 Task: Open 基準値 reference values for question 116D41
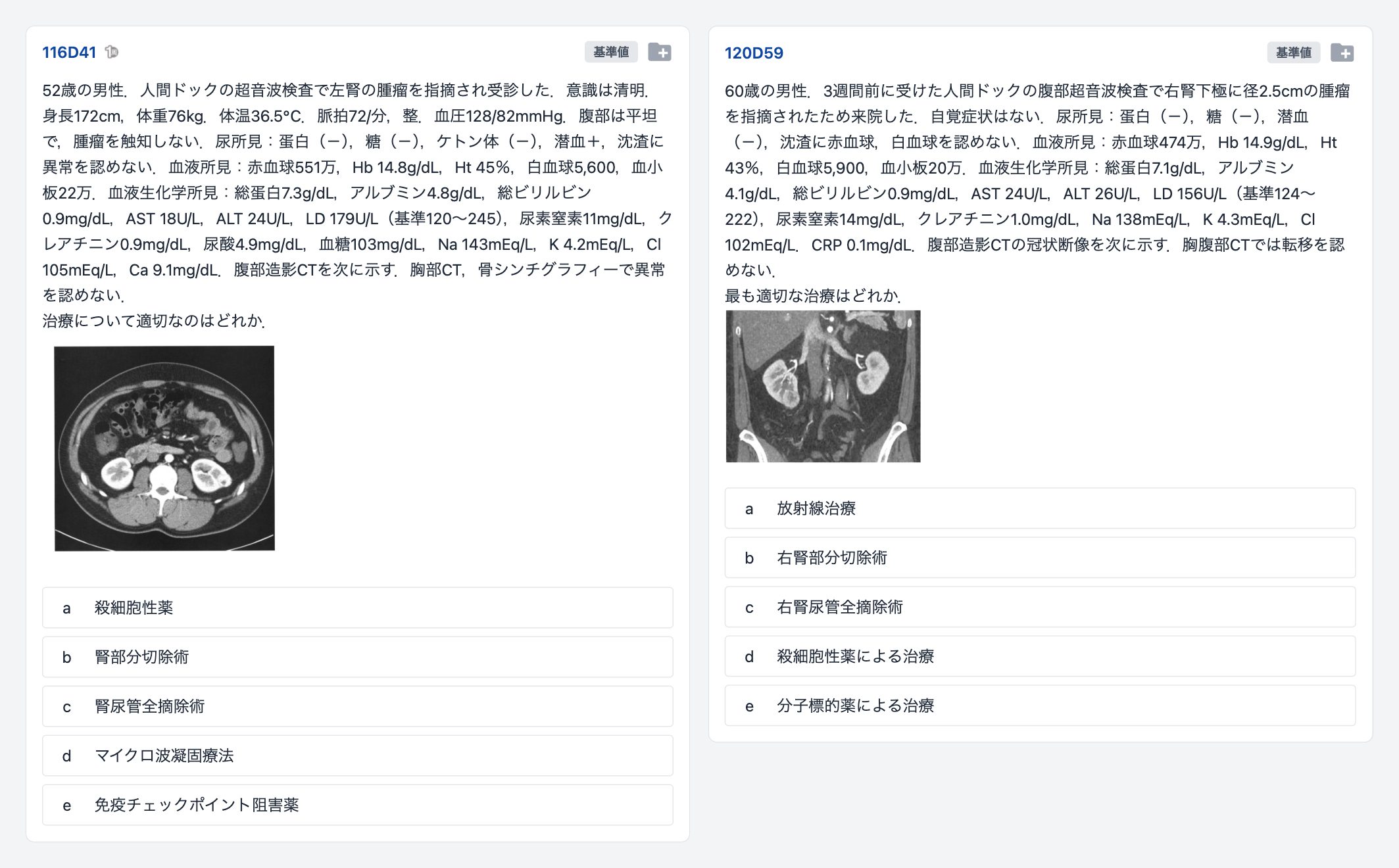(x=610, y=52)
